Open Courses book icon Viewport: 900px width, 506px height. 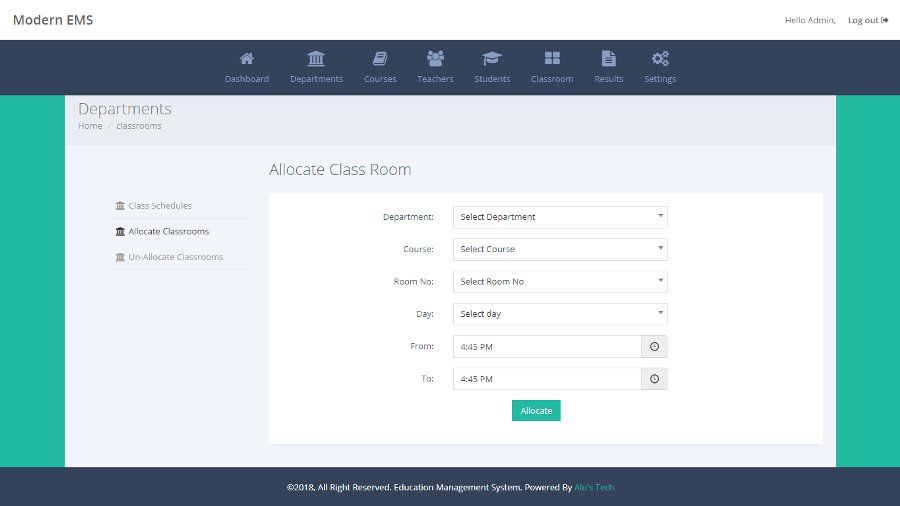[380, 59]
